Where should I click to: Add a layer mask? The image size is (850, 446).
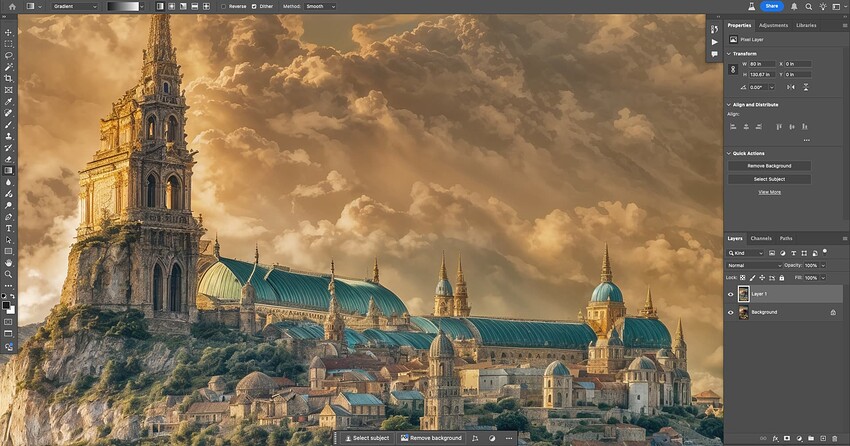point(787,438)
